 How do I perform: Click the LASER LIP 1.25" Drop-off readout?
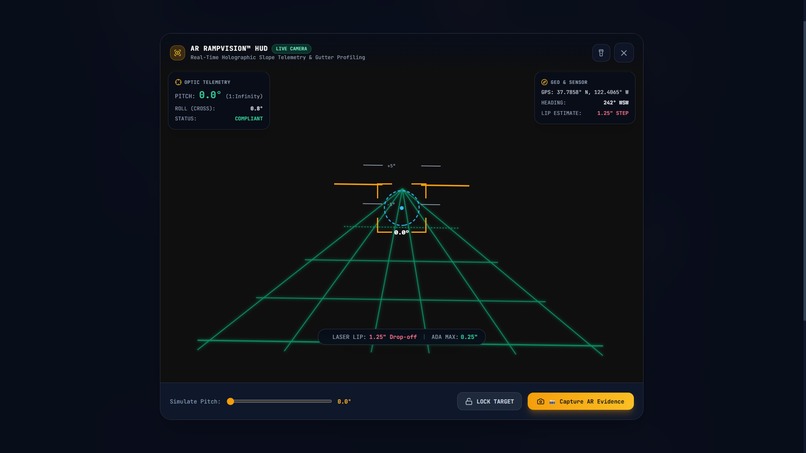click(x=374, y=337)
